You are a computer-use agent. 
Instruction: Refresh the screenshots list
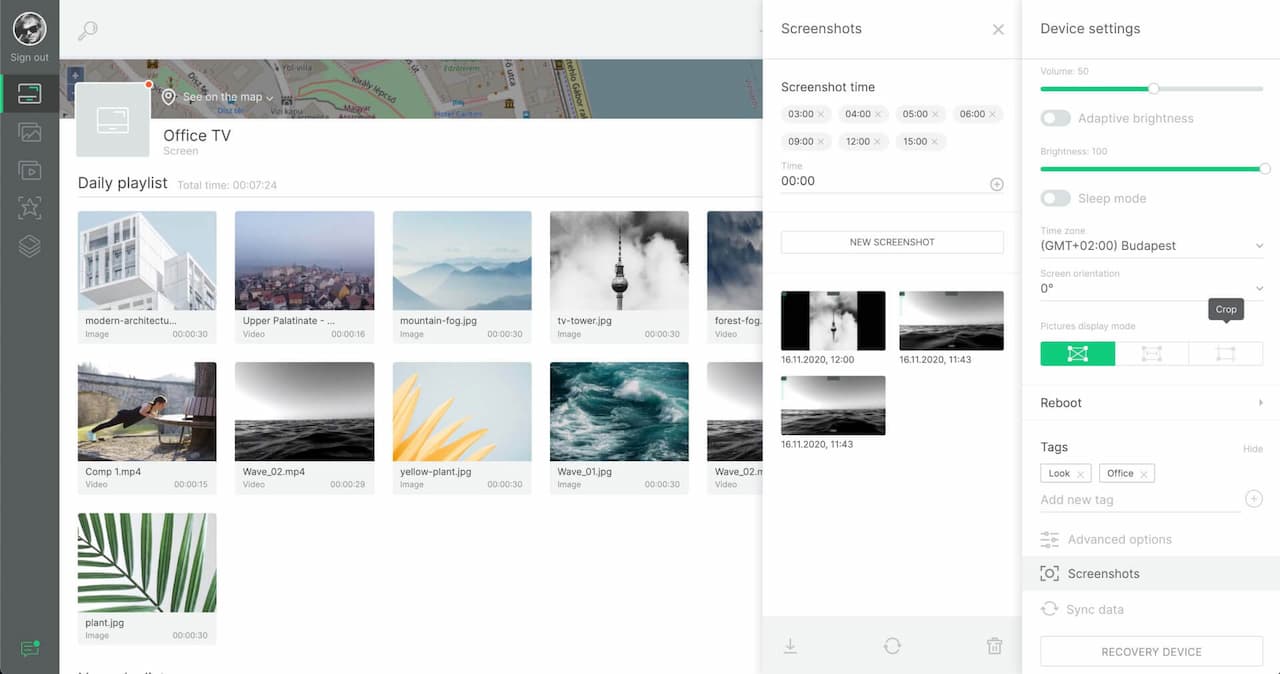[892, 645]
